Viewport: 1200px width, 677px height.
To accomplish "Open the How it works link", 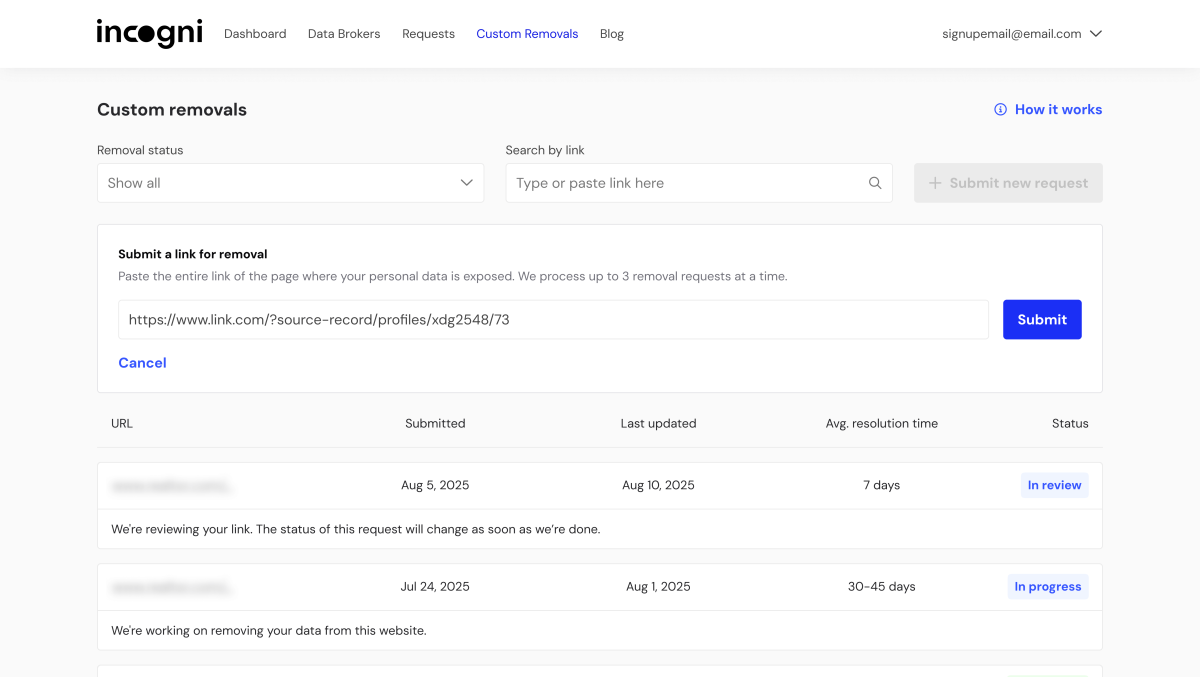I will coord(1058,110).
